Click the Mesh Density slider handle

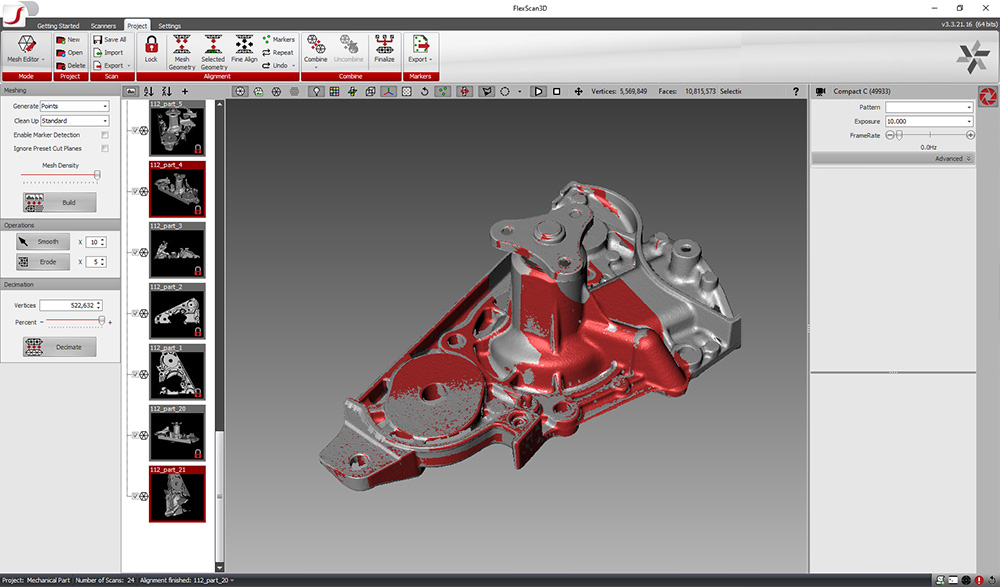click(x=97, y=174)
